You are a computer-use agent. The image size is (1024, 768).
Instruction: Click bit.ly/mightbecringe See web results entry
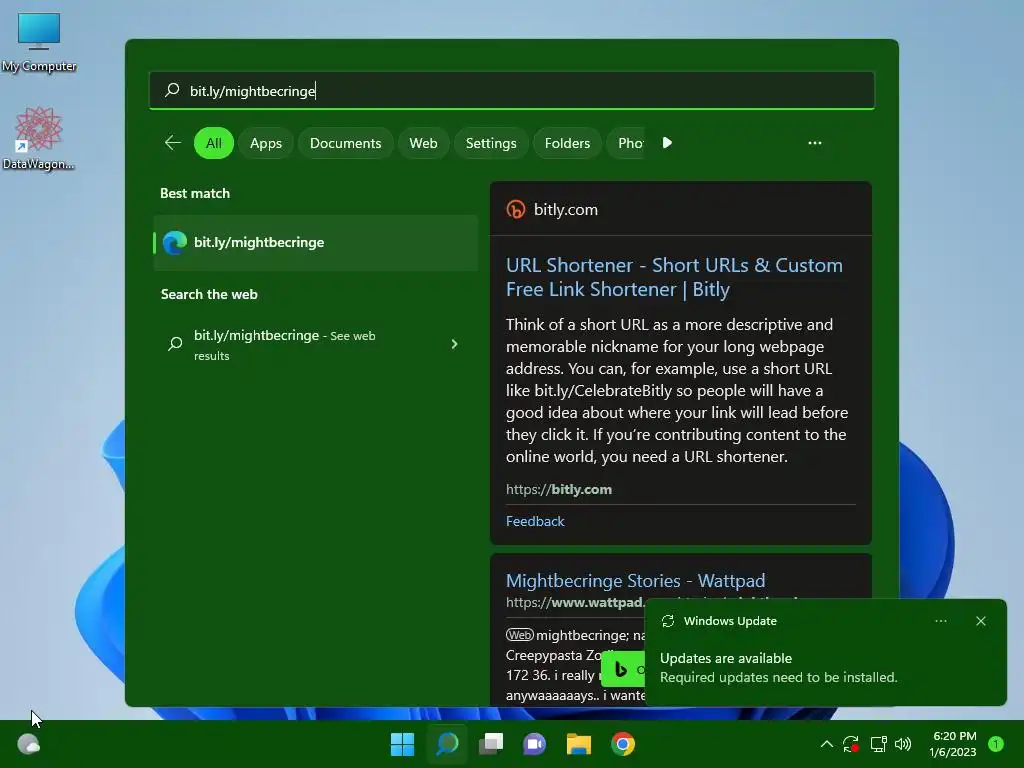[316, 345]
